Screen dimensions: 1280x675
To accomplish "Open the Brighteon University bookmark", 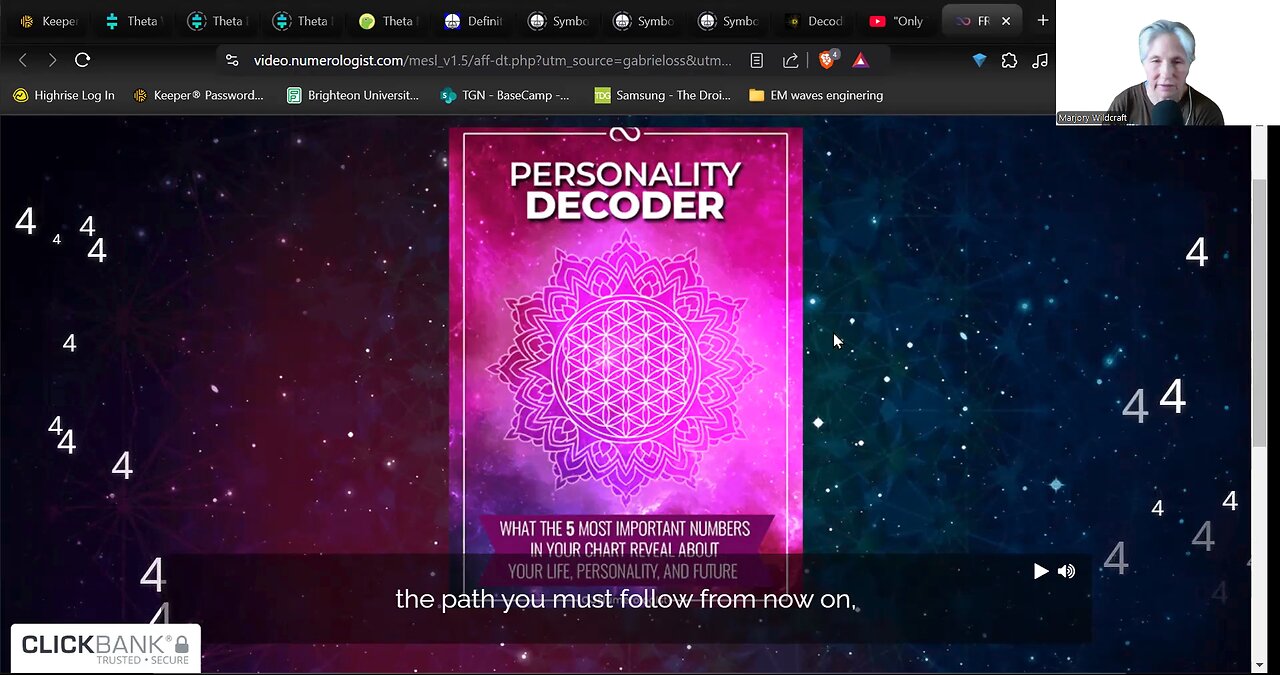I will pyautogui.click(x=352, y=95).
